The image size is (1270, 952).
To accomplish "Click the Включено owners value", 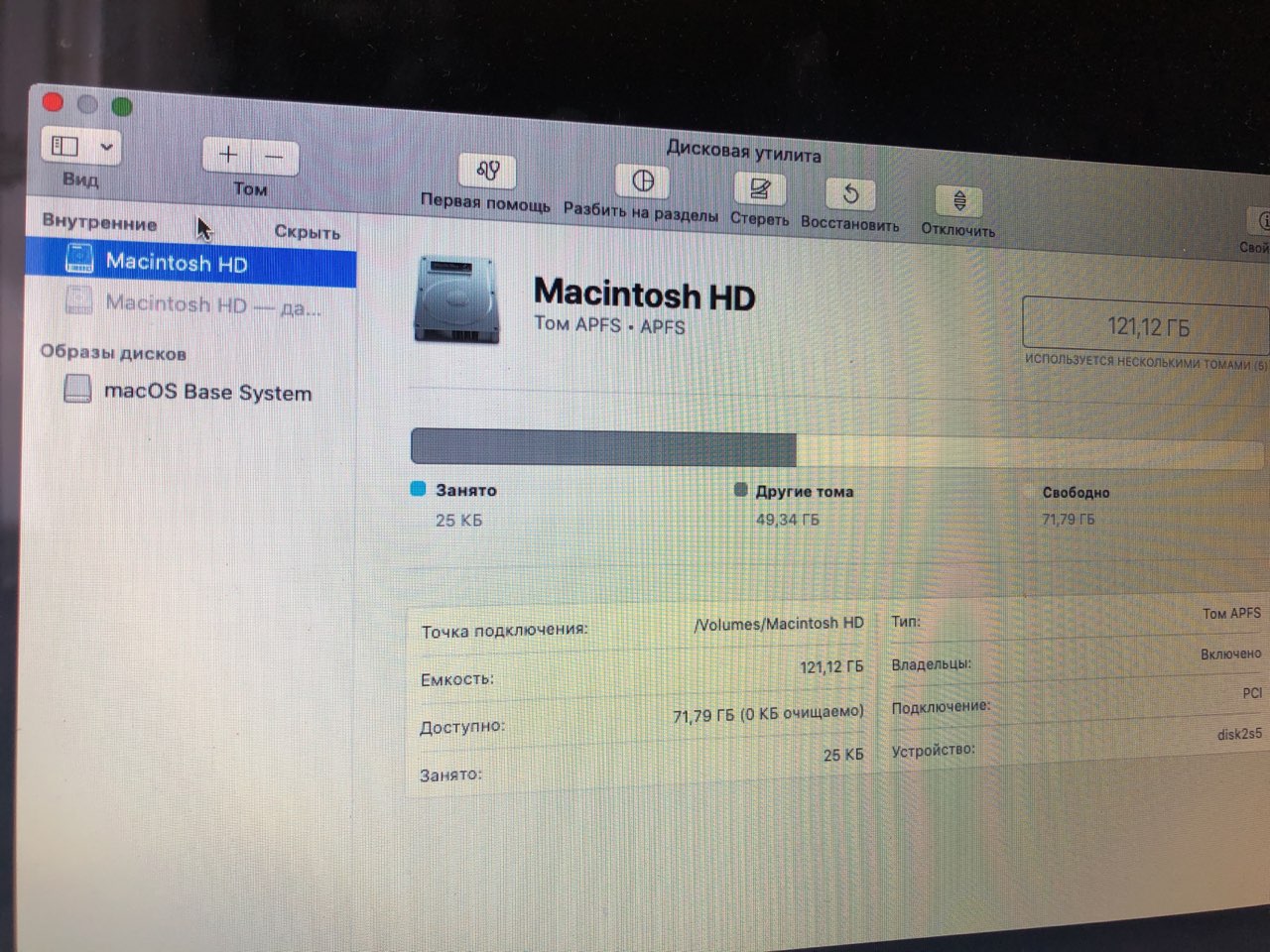I will point(1230,654).
